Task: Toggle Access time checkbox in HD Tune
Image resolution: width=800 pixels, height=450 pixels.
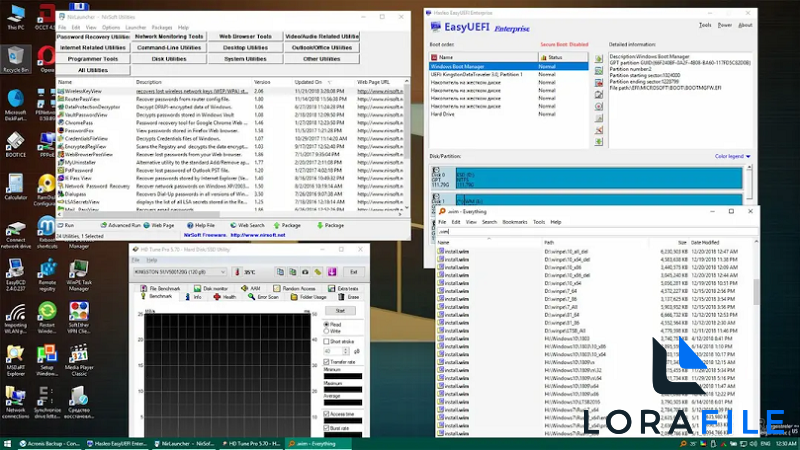Action: click(327, 414)
